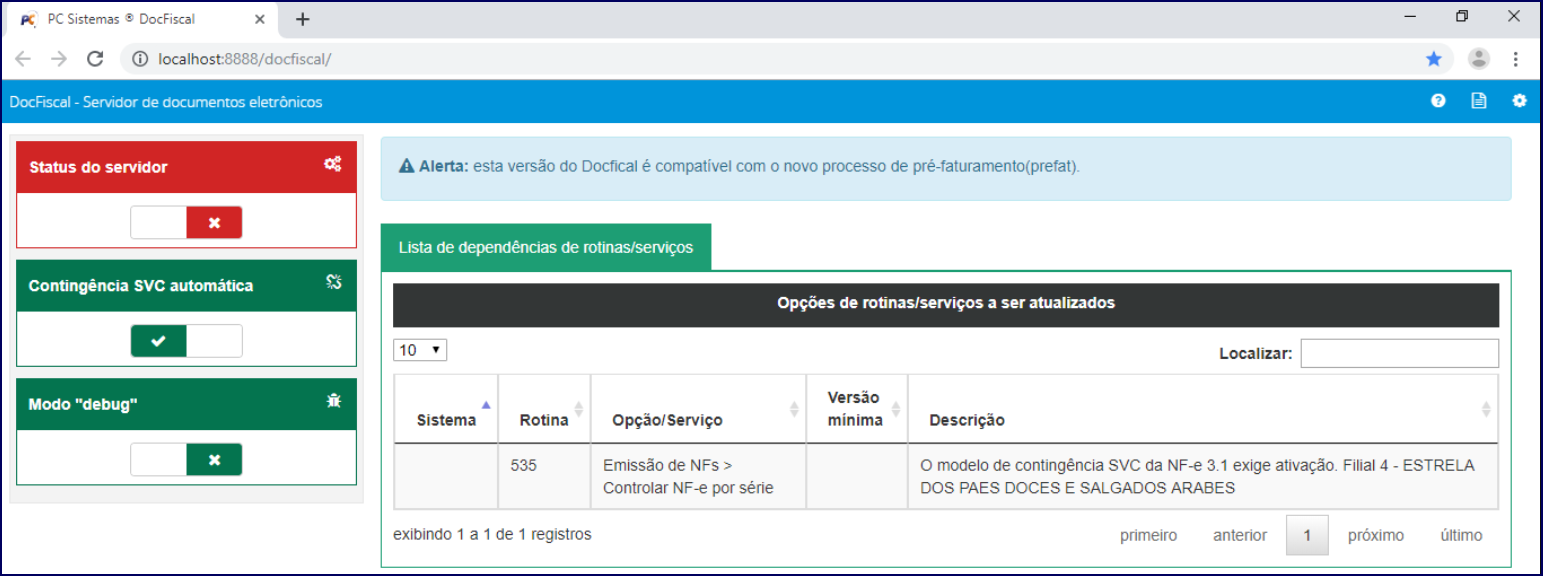Go to próximo page

(x=1375, y=535)
